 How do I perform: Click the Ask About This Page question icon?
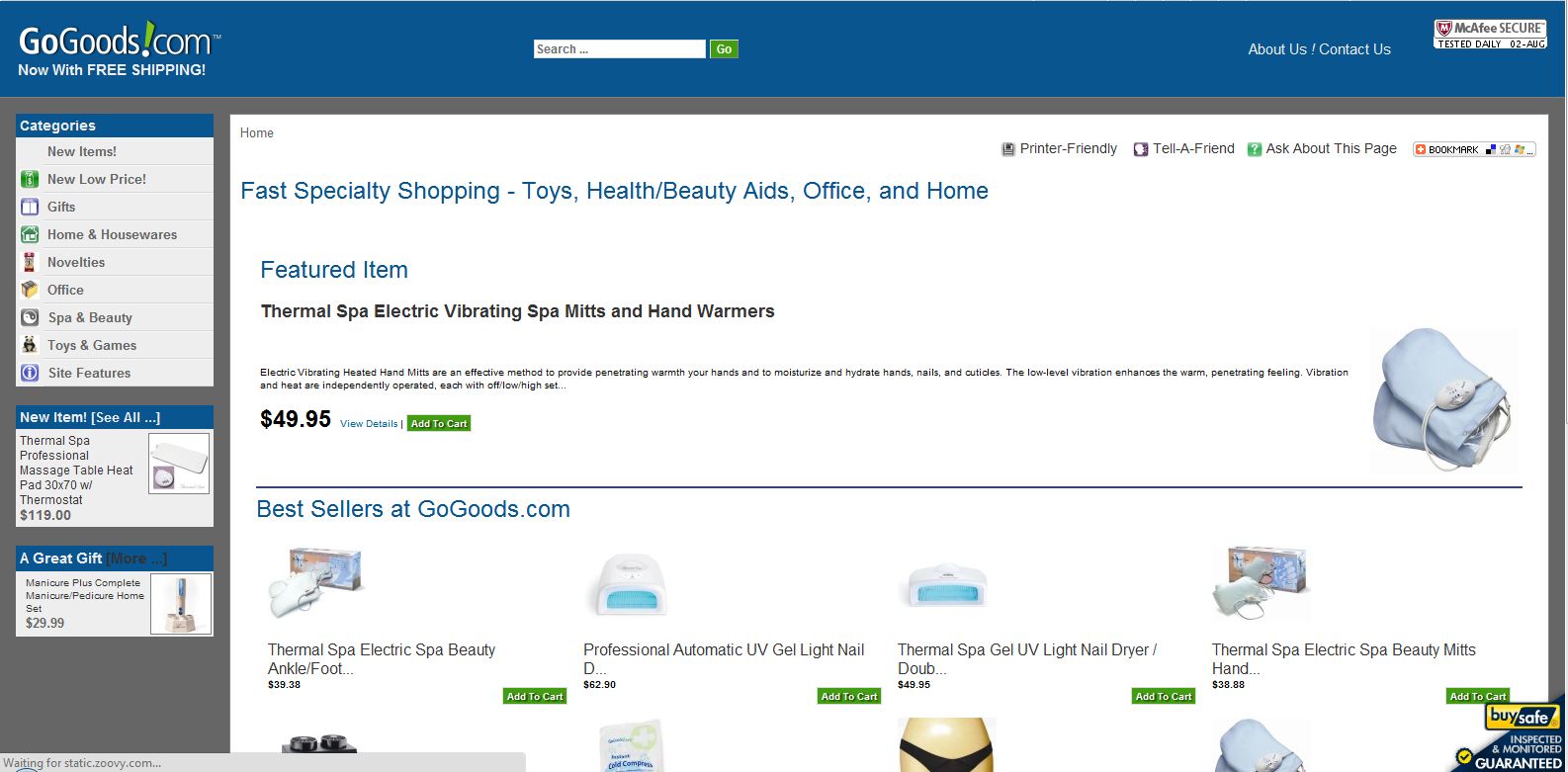coord(1255,149)
